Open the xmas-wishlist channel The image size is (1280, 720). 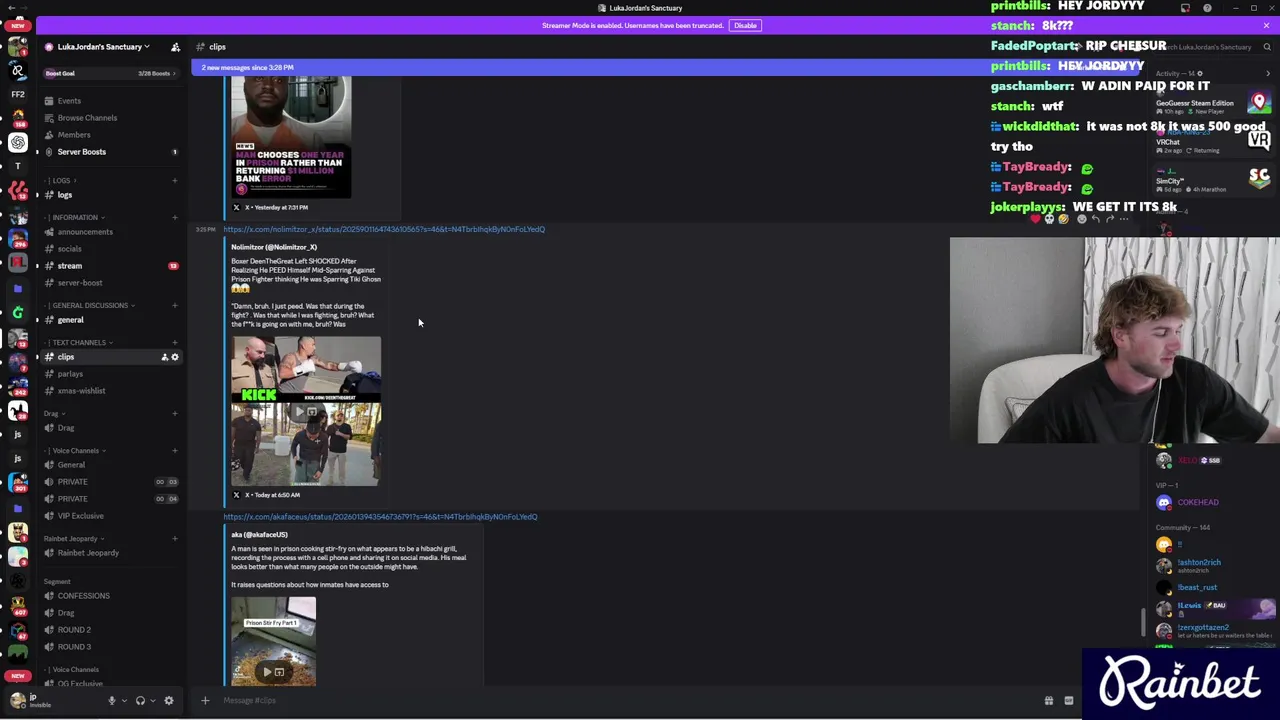(x=112, y=391)
